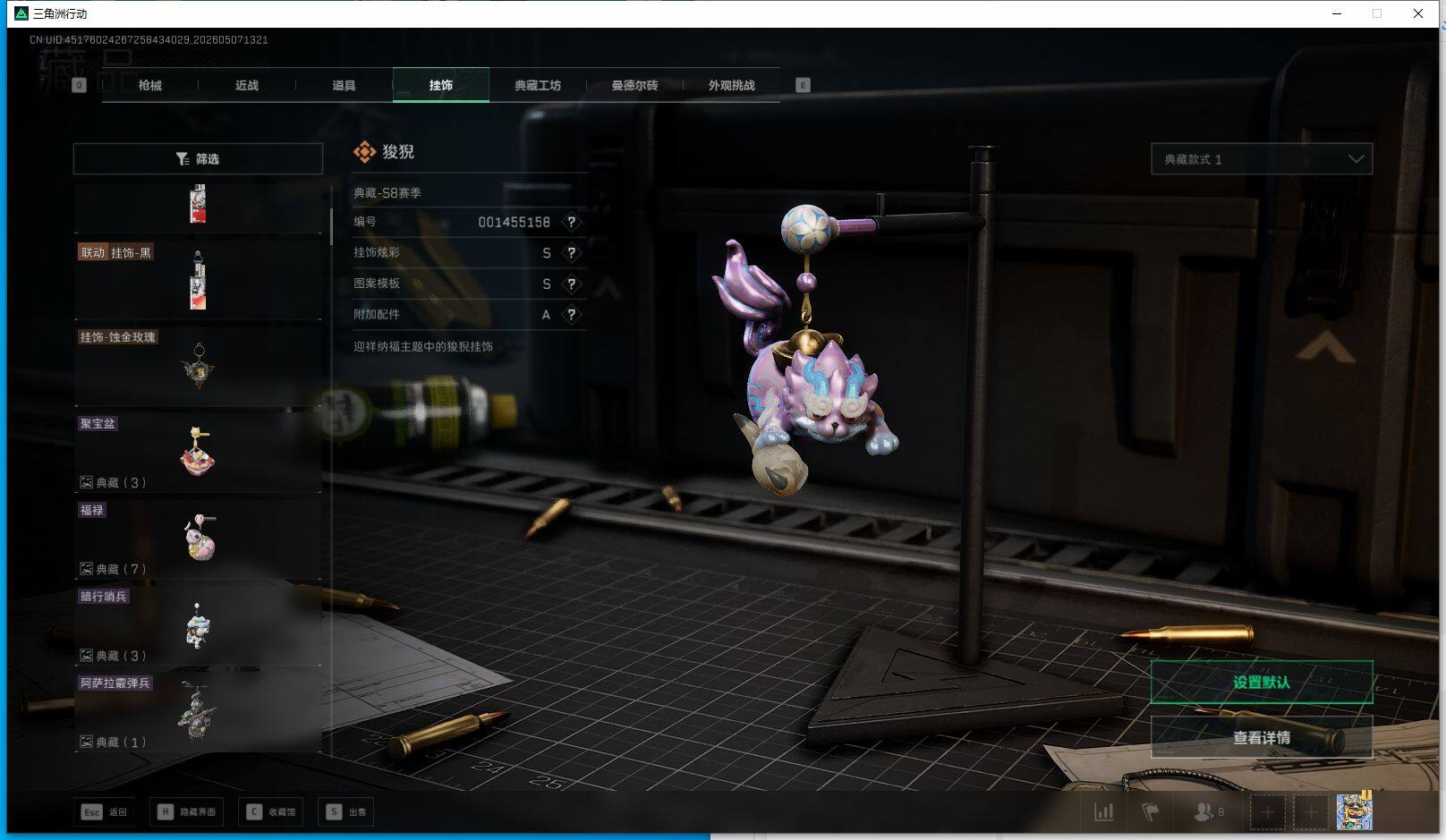Switch to the 典藏工坊 tab
The image size is (1446, 840).
coord(538,85)
